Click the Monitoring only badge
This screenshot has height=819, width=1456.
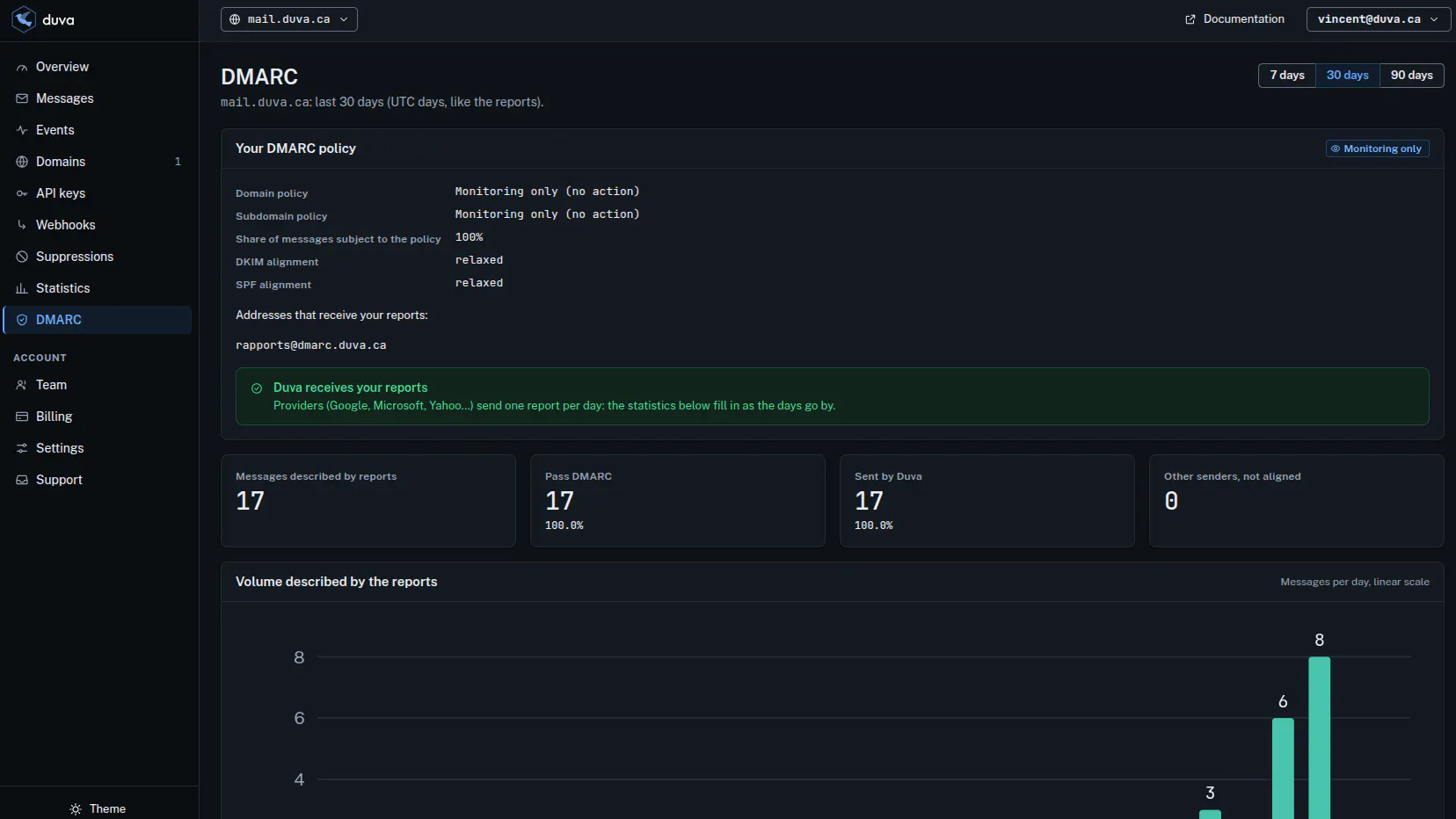pyautogui.click(x=1378, y=149)
